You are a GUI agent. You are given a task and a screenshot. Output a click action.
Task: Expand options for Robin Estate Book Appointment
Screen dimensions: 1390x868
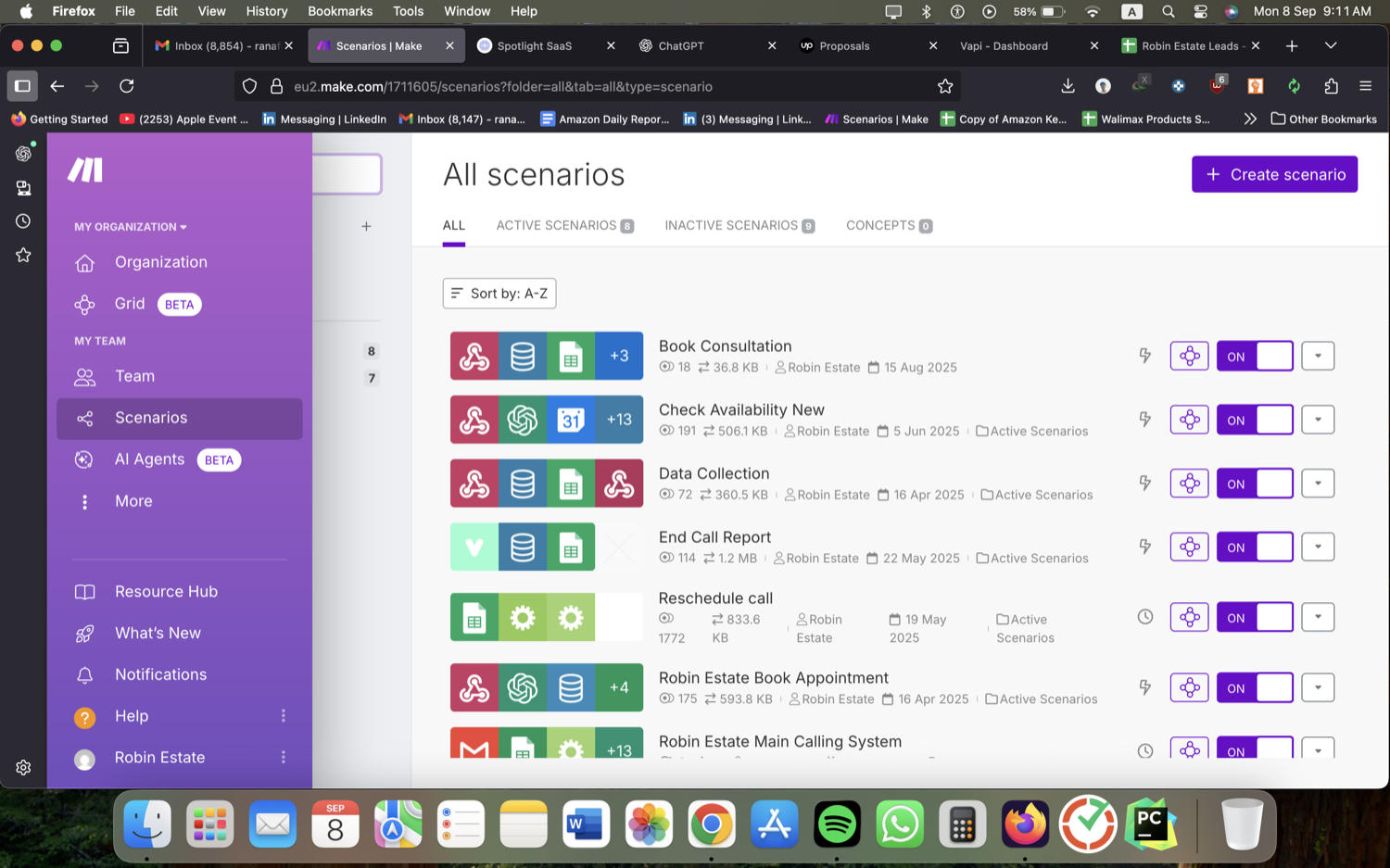pyautogui.click(x=1318, y=687)
